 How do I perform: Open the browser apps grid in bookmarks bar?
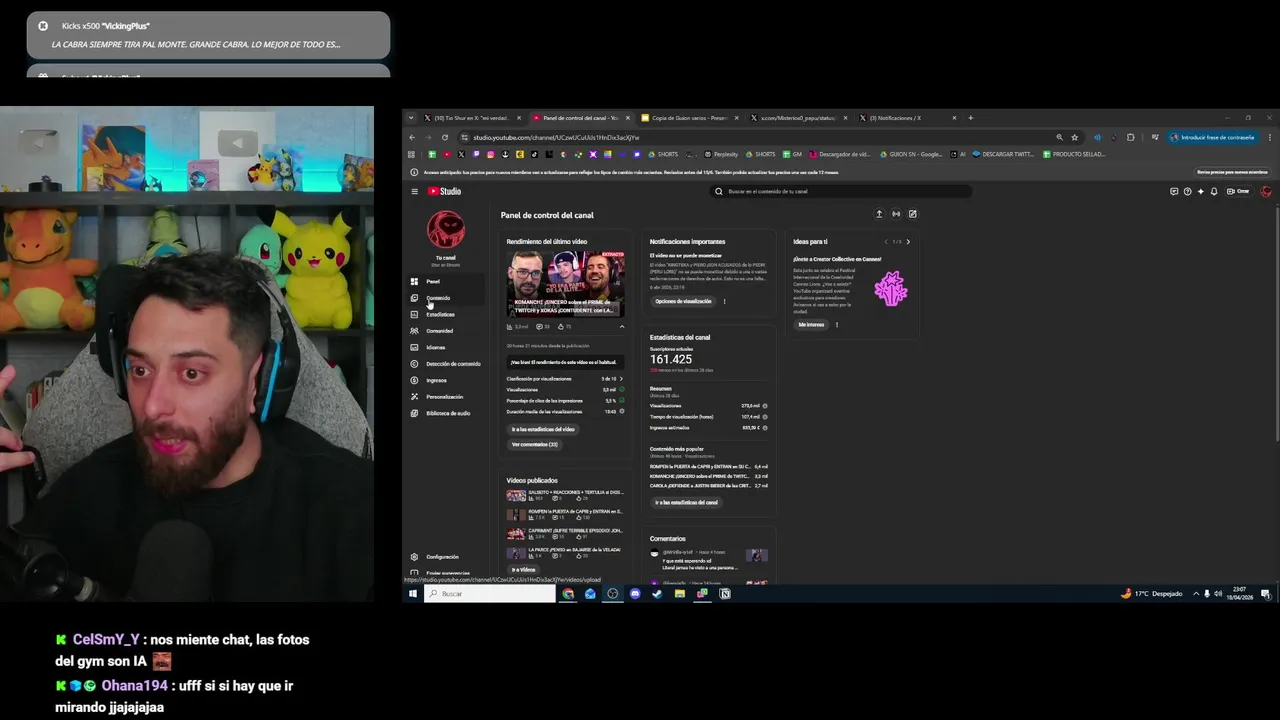[x=411, y=154]
